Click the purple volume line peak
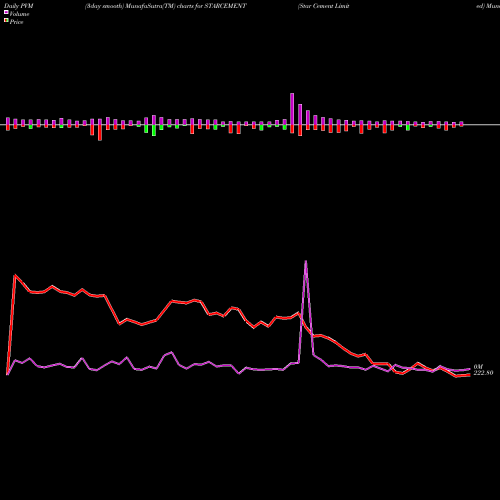500x500 pixels. [306, 262]
